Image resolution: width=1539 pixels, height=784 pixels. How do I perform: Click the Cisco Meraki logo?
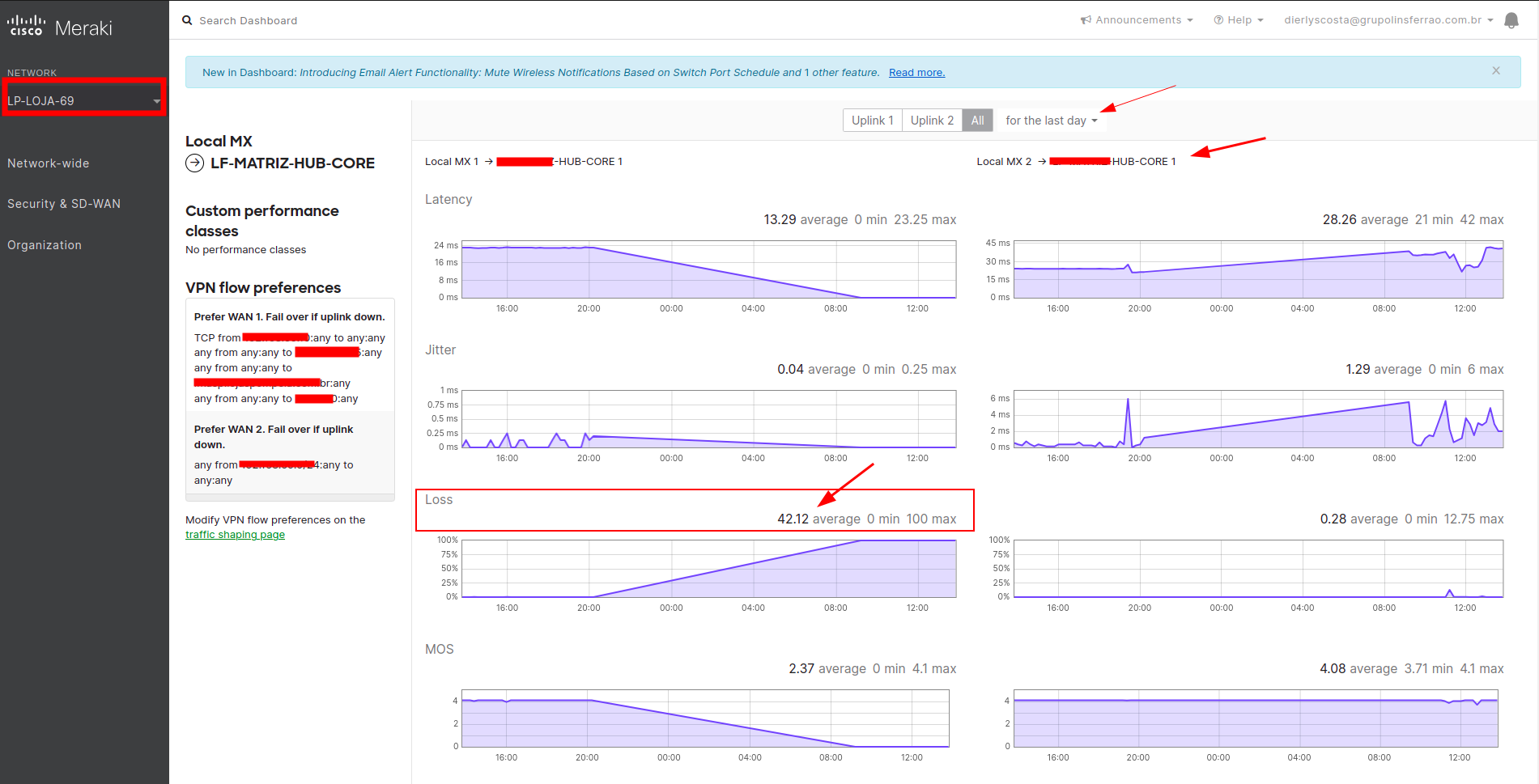point(60,27)
